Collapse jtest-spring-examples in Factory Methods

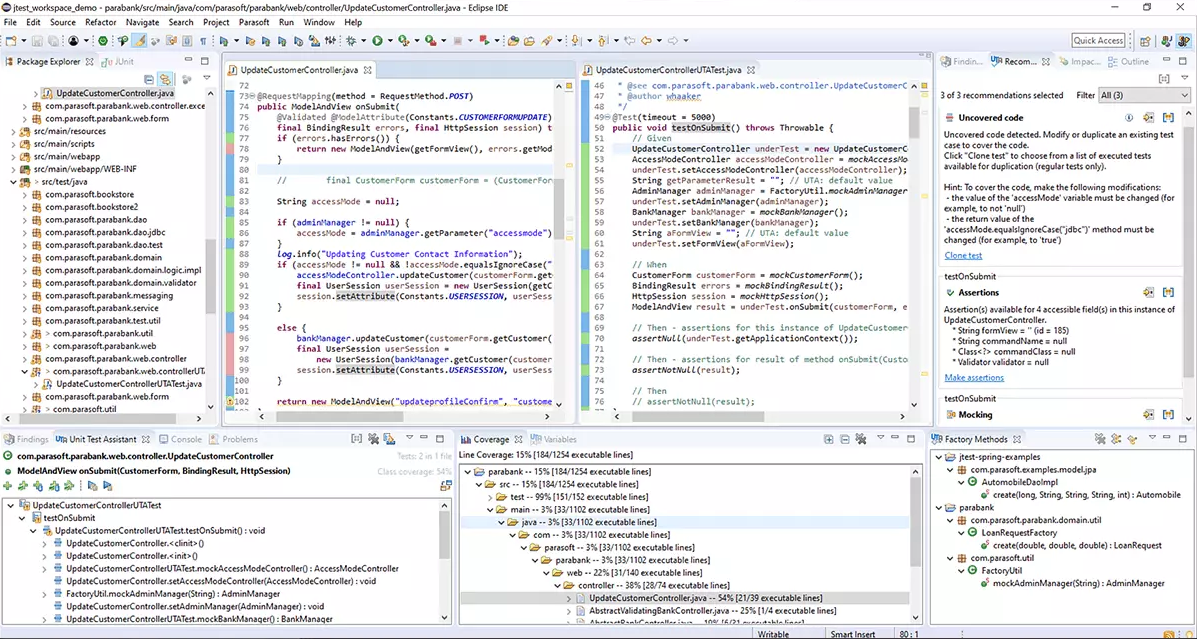(x=937, y=457)
